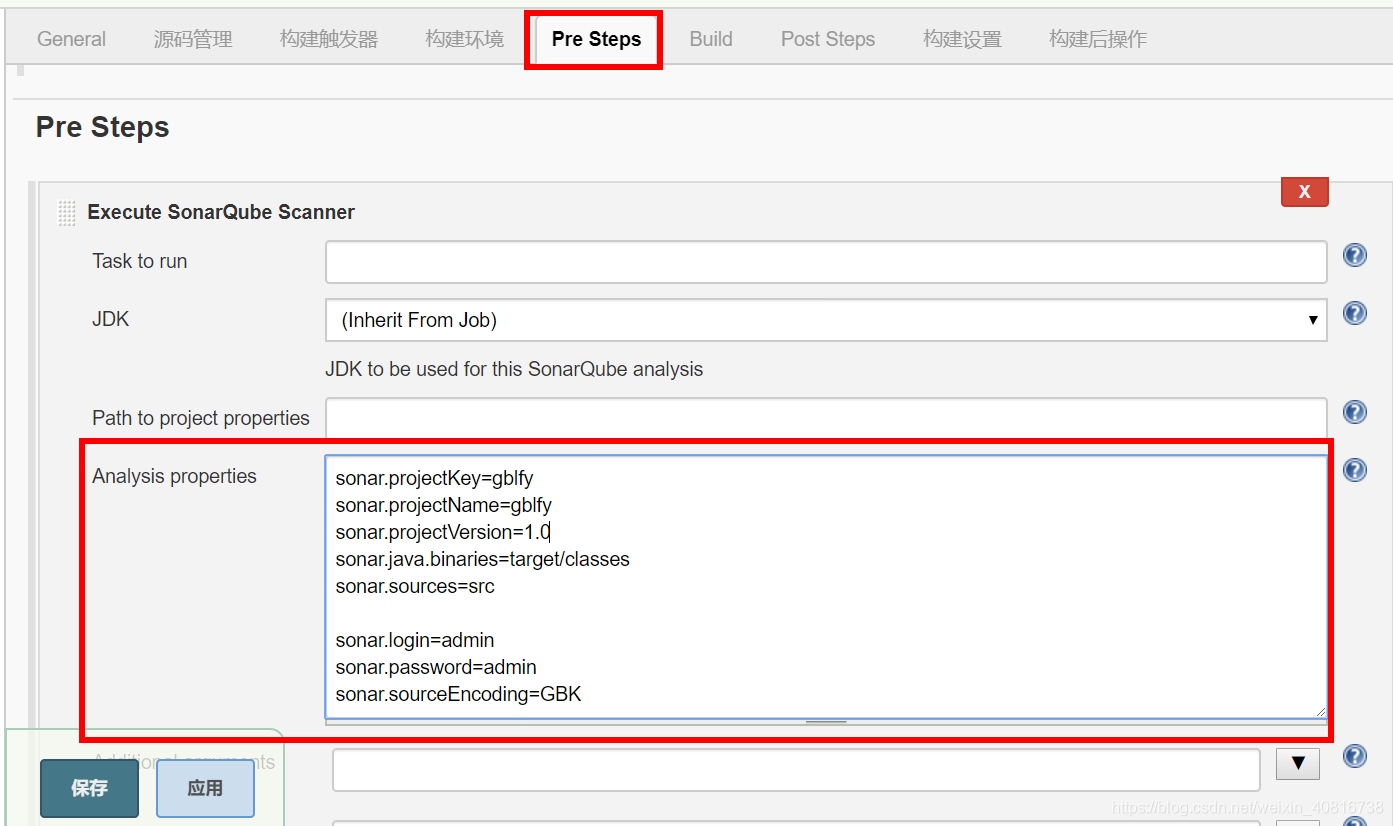Viewport: 1393px width, 826px height.
Task: Switch to the 构建后操作 tab
Action: (x=1098, y=39)
